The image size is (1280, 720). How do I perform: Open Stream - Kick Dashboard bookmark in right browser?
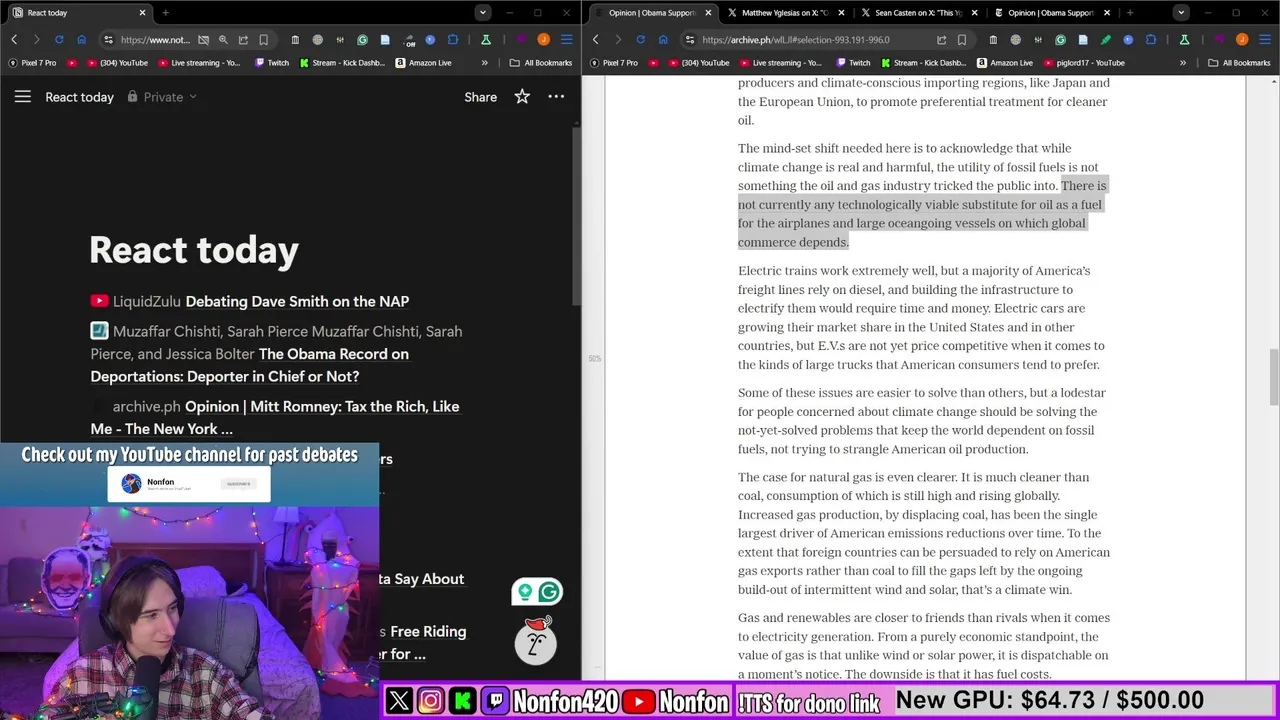(x=924, y=62)
